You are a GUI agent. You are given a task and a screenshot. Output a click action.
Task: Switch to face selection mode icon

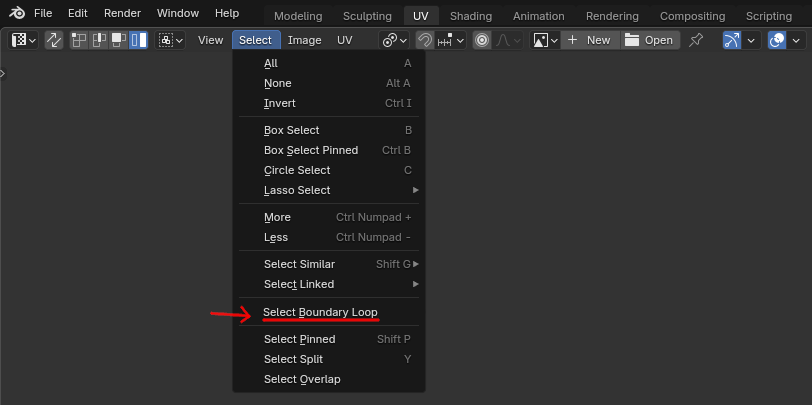click(119, 40)
